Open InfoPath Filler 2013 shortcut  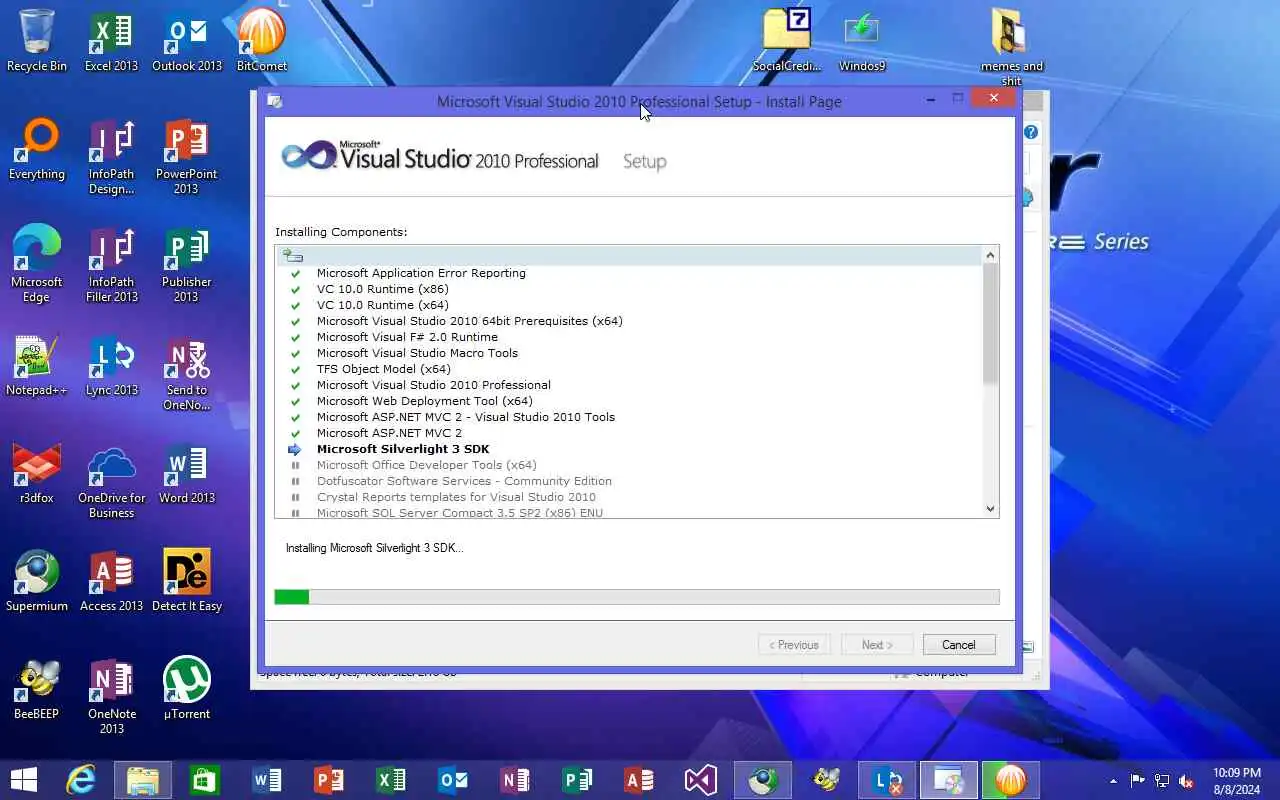click(x=111, y=264)
